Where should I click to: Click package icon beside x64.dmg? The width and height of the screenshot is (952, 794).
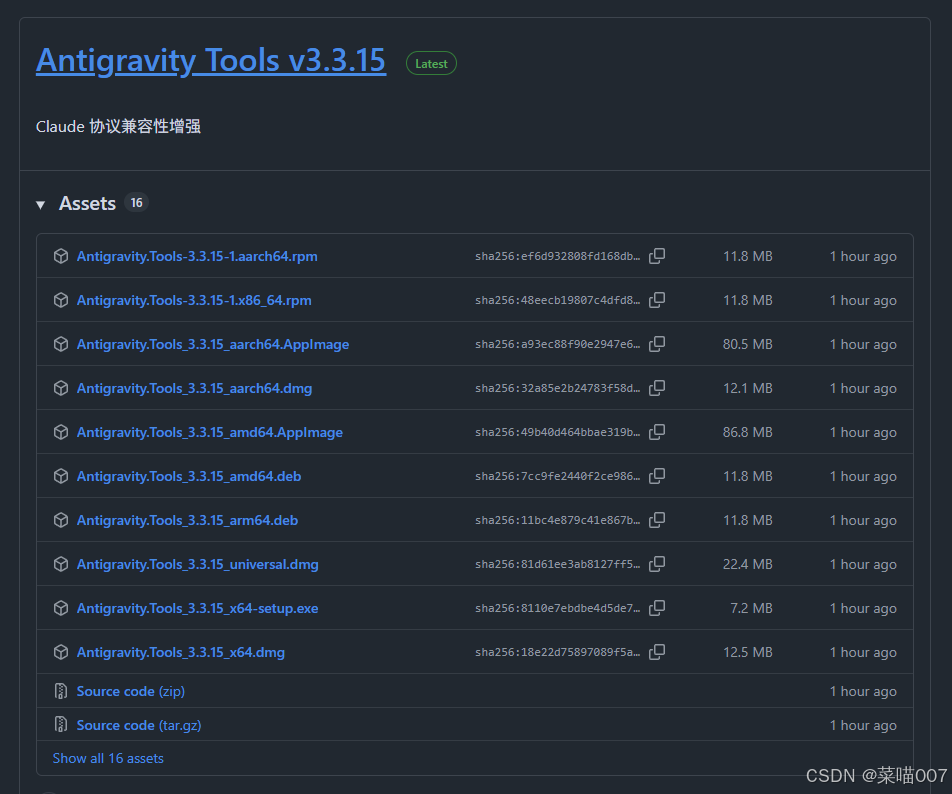[x=61, y=652]
